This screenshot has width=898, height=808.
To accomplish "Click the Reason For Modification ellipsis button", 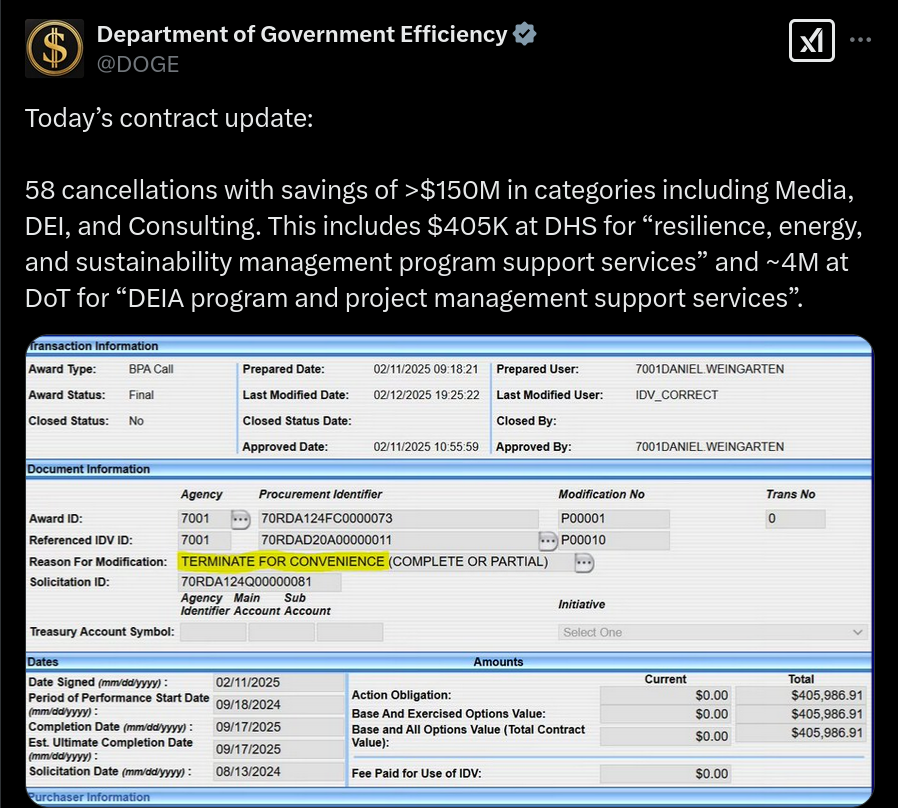I will point(584,562).
